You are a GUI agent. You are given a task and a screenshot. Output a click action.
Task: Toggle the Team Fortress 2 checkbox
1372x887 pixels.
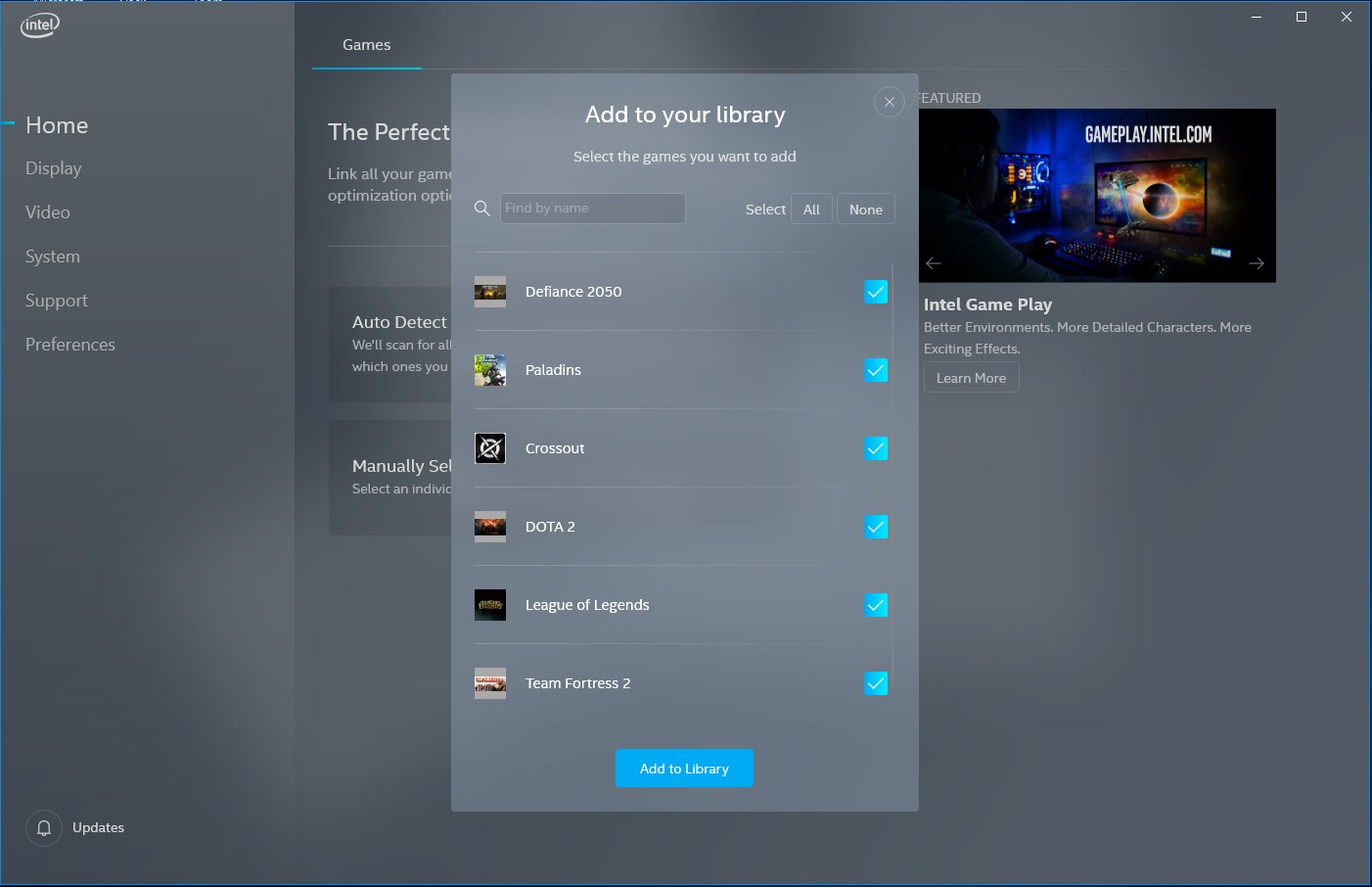(876, 683)
